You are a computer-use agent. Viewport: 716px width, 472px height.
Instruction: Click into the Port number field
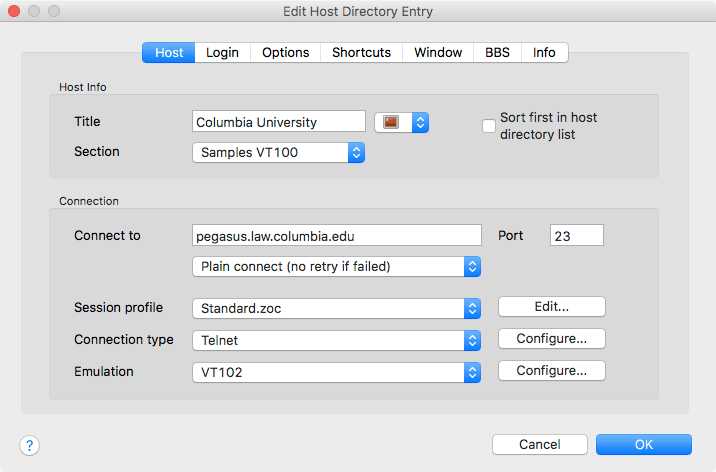(x=576, y=236)
